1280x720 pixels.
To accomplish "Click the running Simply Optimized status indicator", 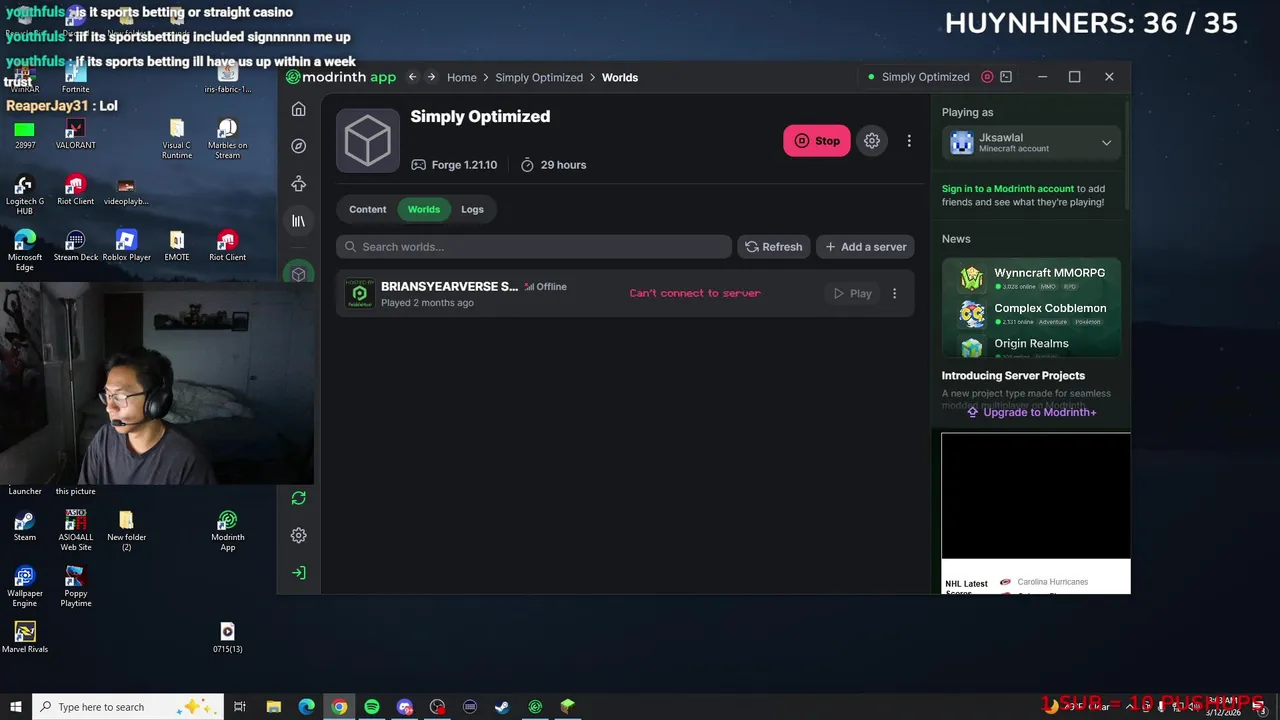I will 919,77.
